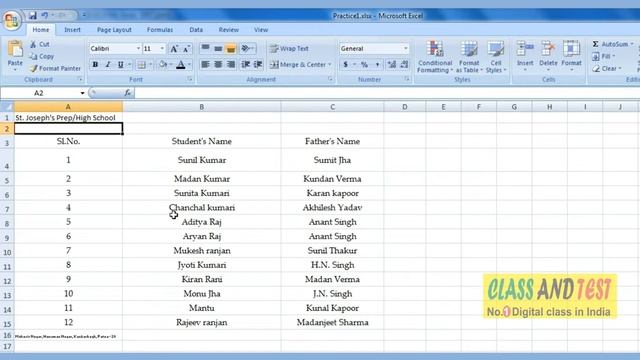This screenshot has width=640, height=360.
Task: Switch to the Insert tab
Action: [x=72, y=30]
